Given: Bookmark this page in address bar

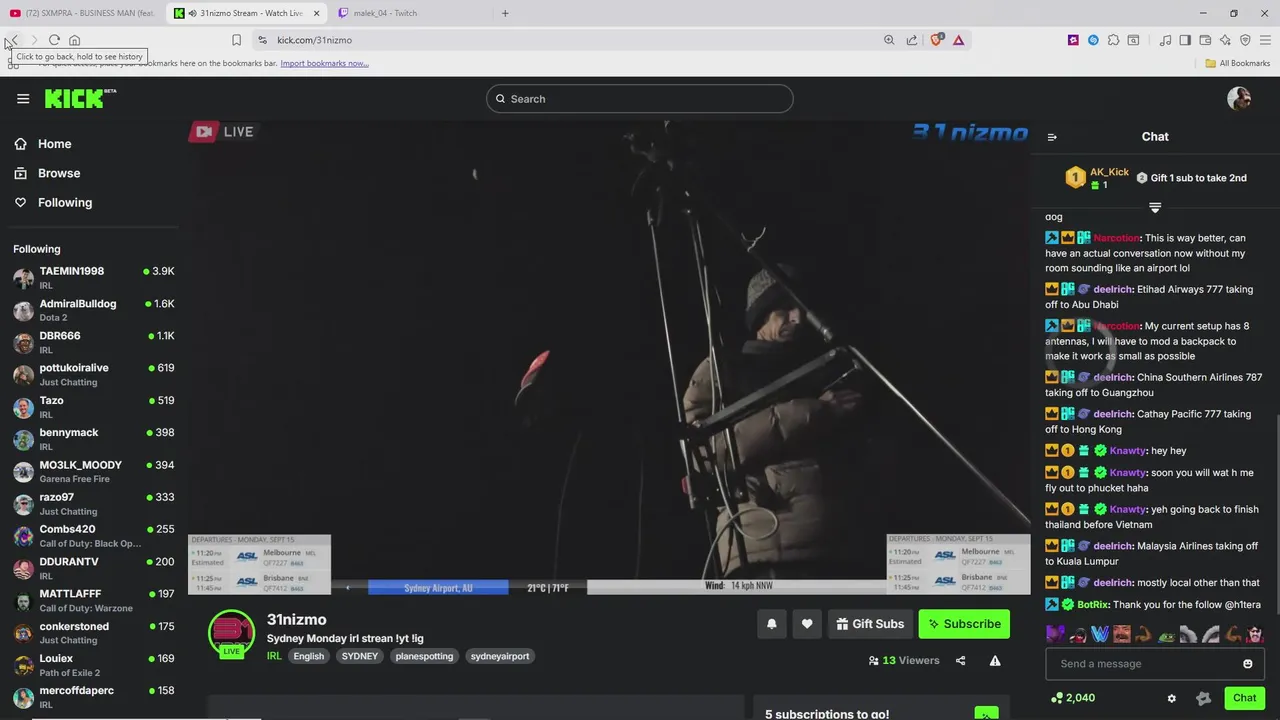Looking at the screenshot, I should tap(236, 40).
